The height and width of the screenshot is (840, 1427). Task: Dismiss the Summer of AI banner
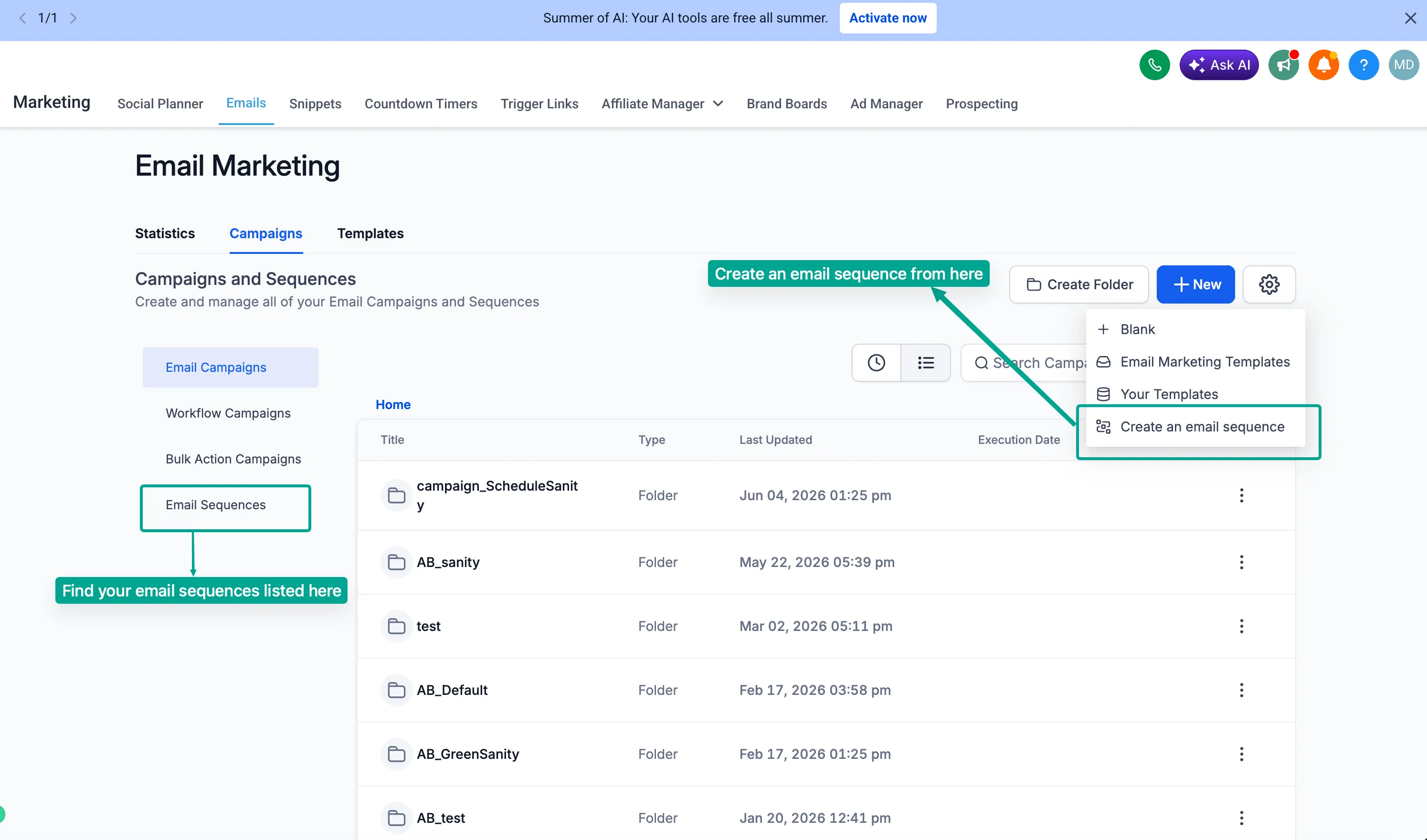tap(1410, 18)
